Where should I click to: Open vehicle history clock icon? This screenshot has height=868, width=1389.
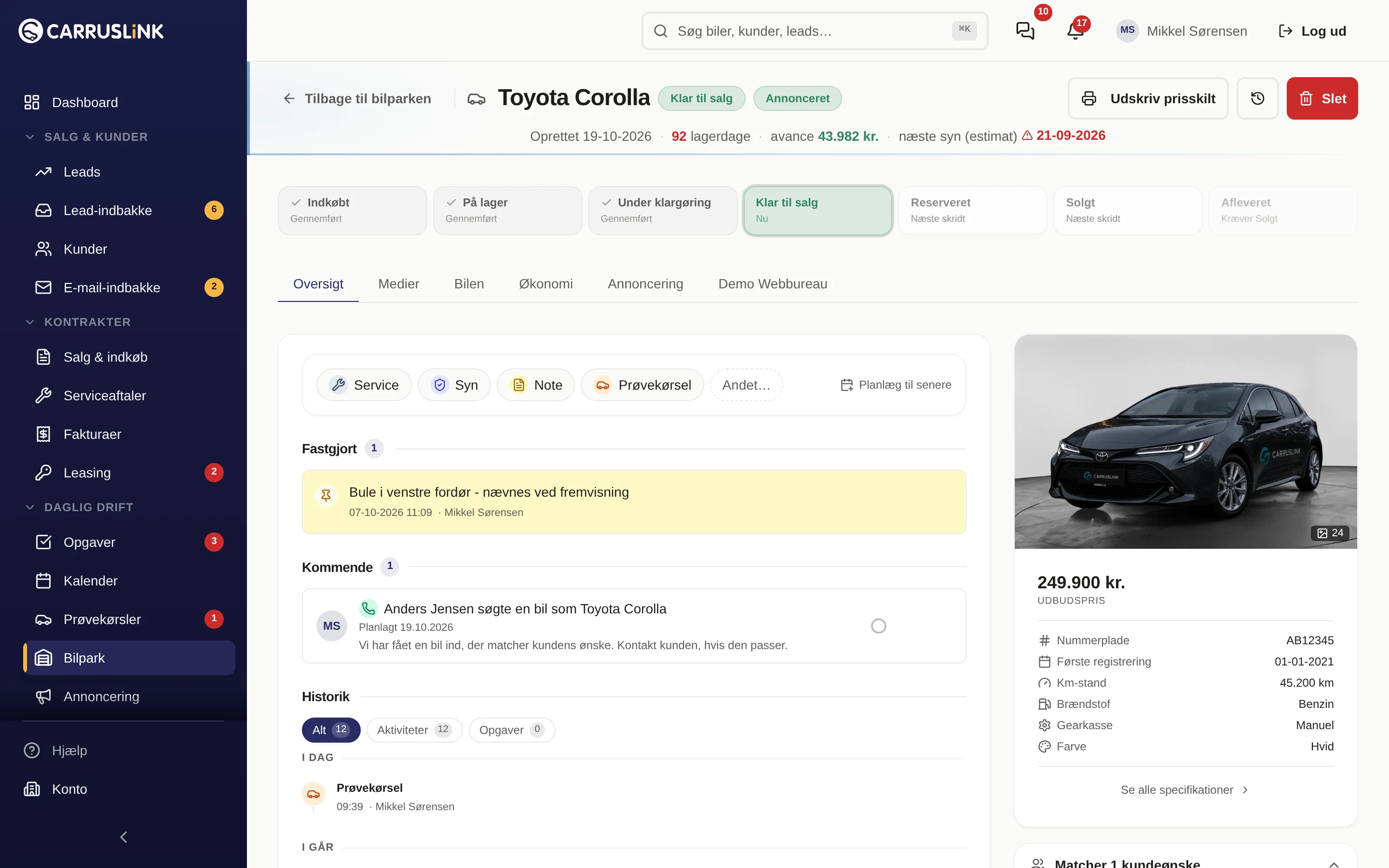click(1257, 98)
